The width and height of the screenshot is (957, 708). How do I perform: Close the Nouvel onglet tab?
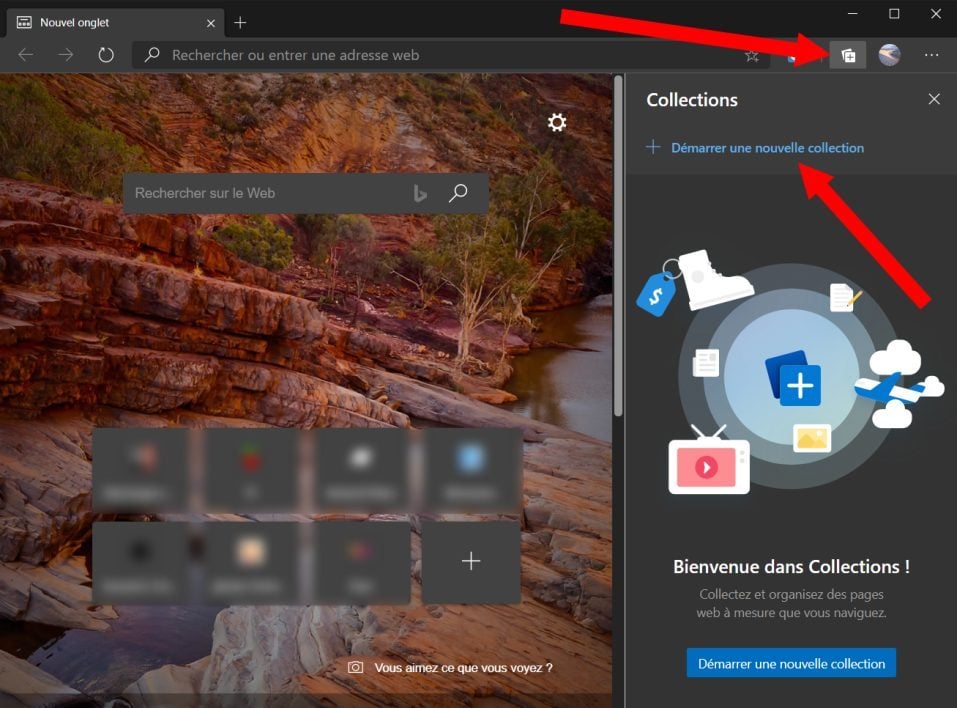(x=211, y=23)
